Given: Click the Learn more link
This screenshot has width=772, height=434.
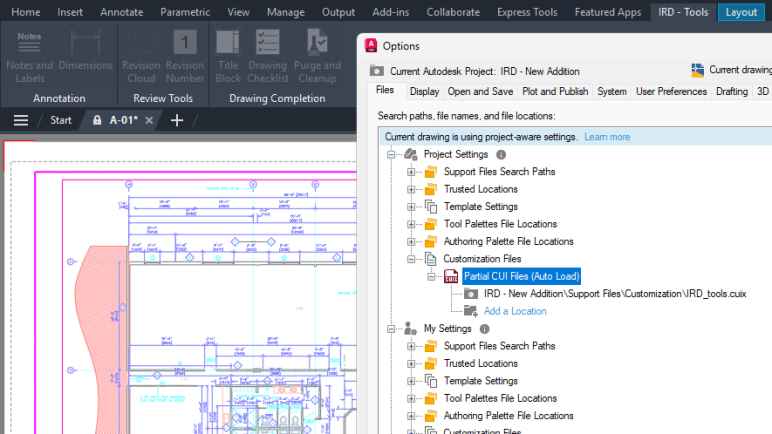Looking at the screenshot, I should click(607, 137).
